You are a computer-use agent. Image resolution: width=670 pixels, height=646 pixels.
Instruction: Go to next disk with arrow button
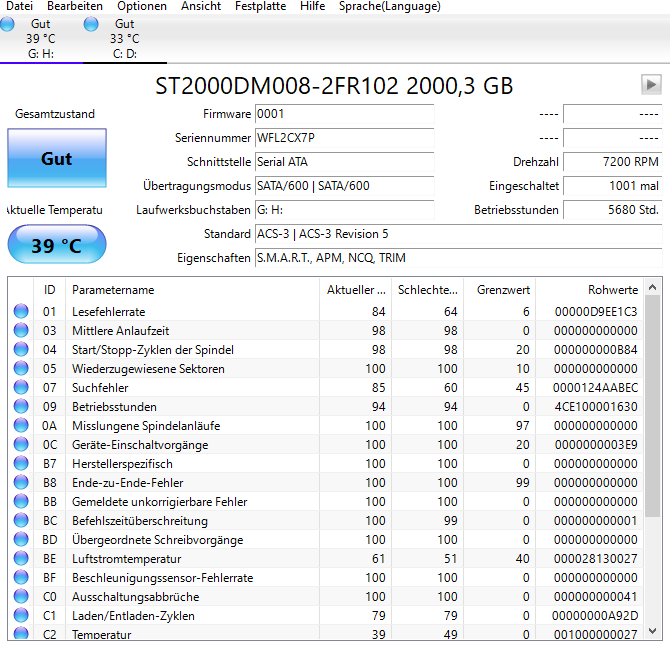tap(651, 85)
